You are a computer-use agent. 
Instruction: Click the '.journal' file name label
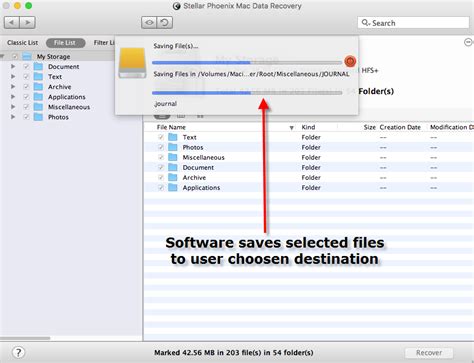(x=166, y=104)
